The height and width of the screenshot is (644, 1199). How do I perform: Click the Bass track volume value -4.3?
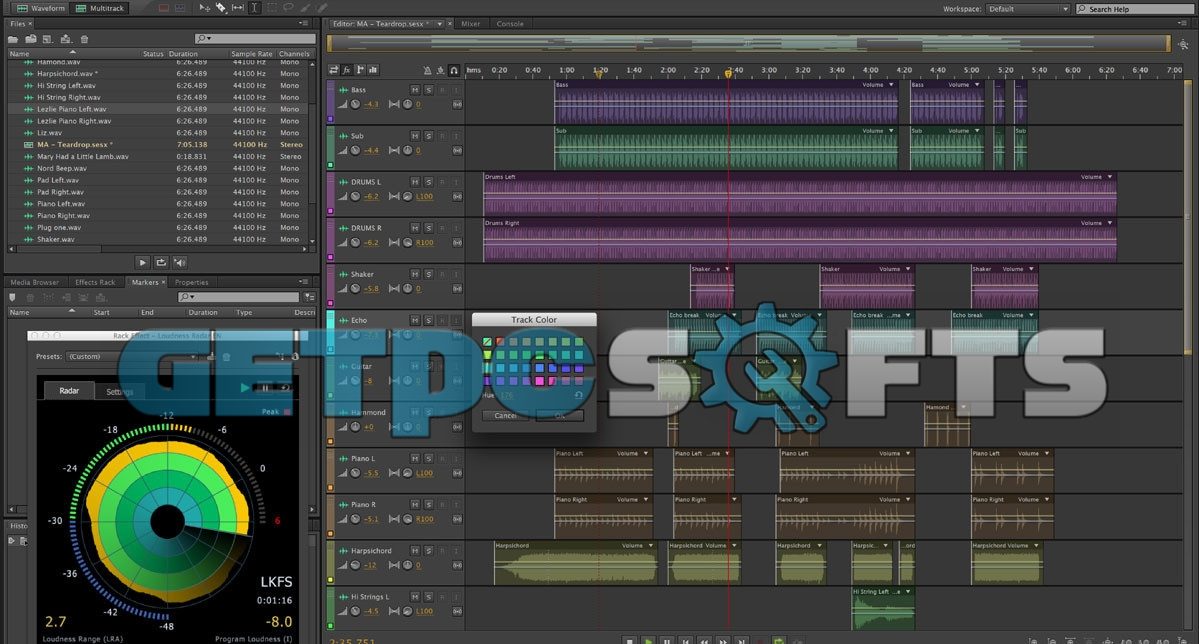372,104
